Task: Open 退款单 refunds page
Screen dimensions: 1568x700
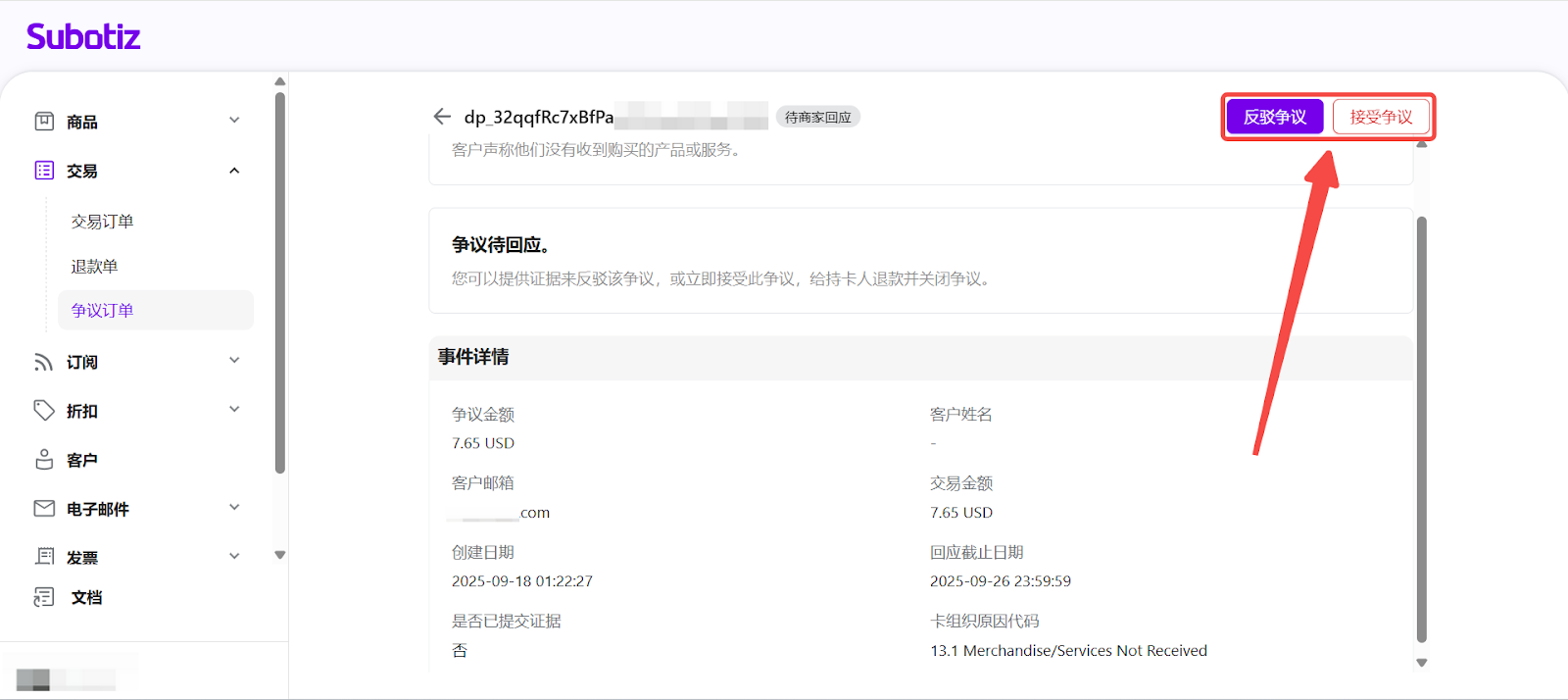Action: pos(94,267)
